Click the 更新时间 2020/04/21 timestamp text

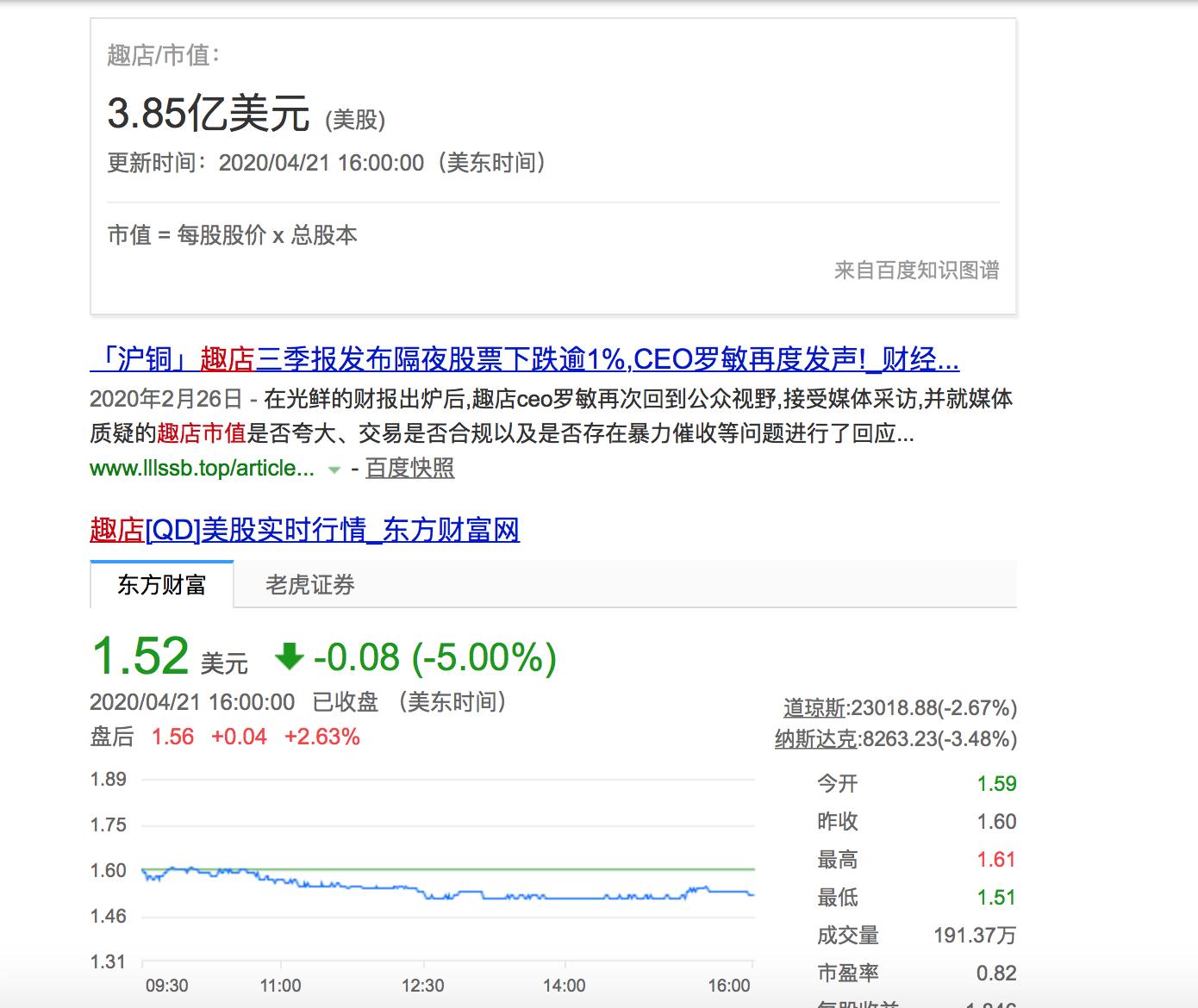[326, 163]
